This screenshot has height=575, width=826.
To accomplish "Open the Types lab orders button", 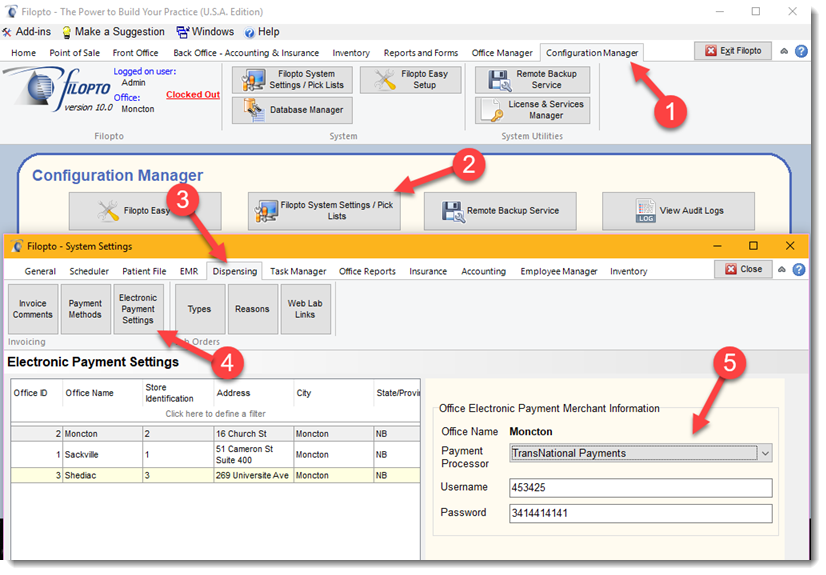I will pos(200,309).
